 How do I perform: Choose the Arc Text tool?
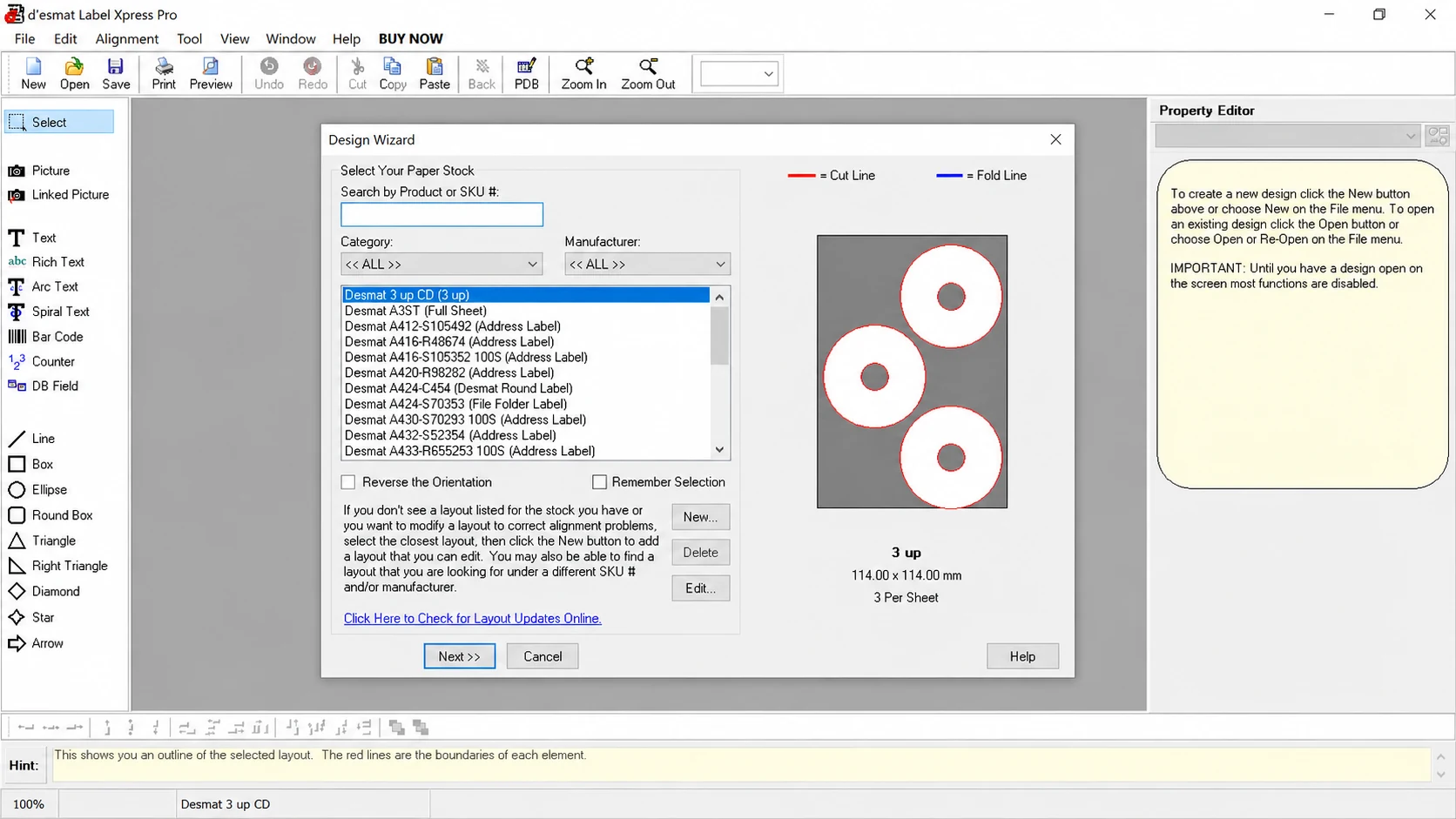(44, 286)
